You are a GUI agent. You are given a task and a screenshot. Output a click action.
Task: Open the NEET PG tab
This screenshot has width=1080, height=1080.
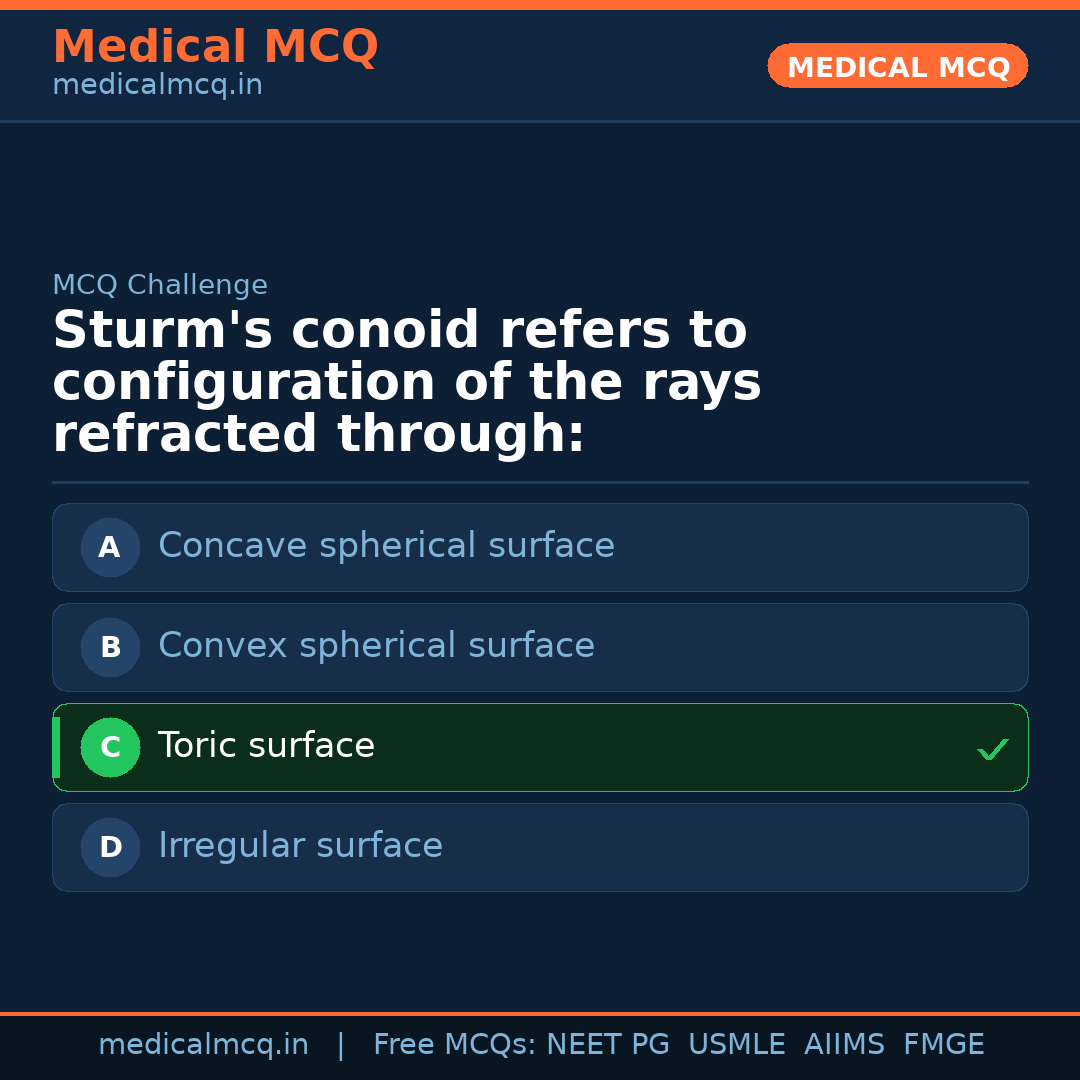[607, 1044]
